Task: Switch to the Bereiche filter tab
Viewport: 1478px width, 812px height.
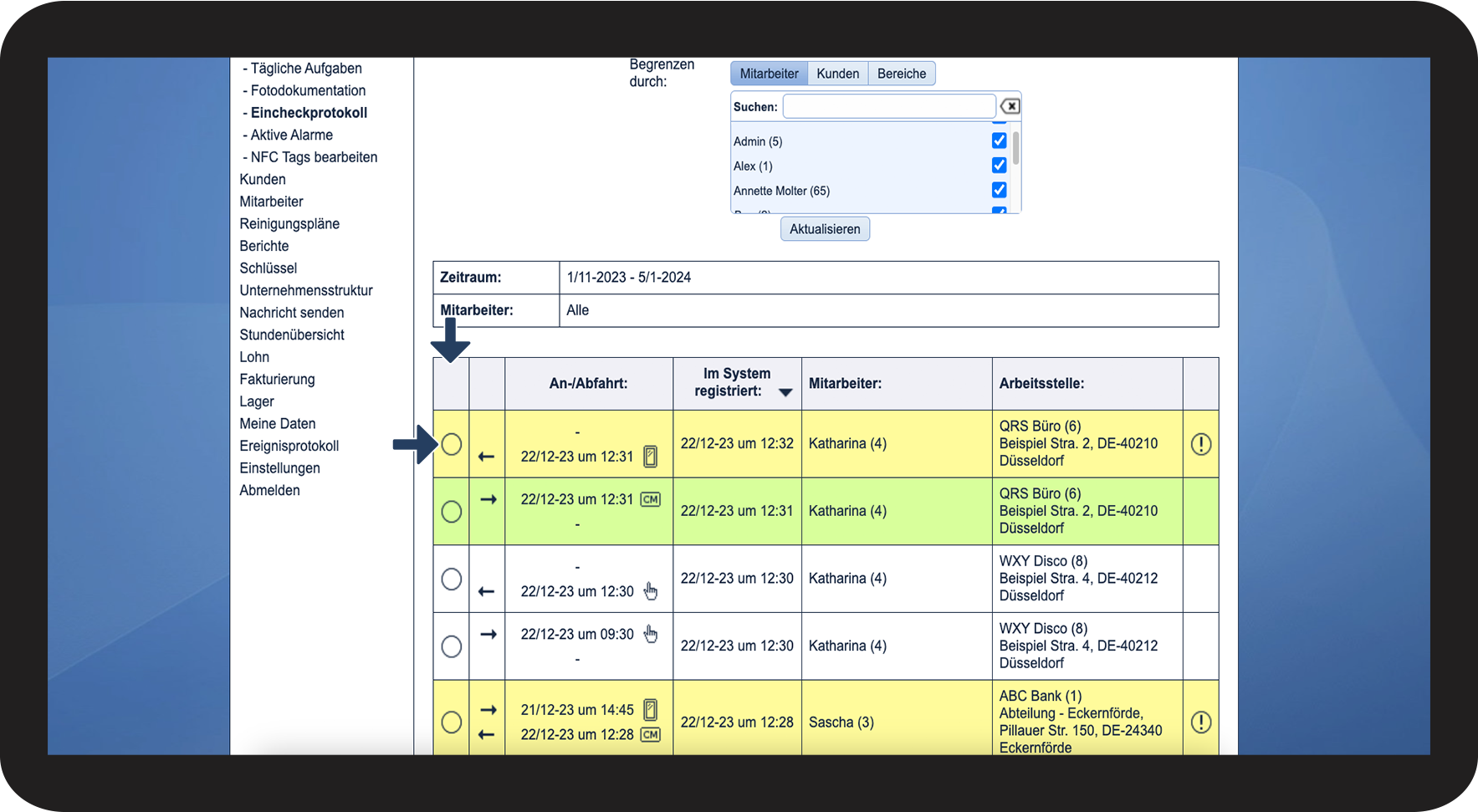Action: click(901, 74)
